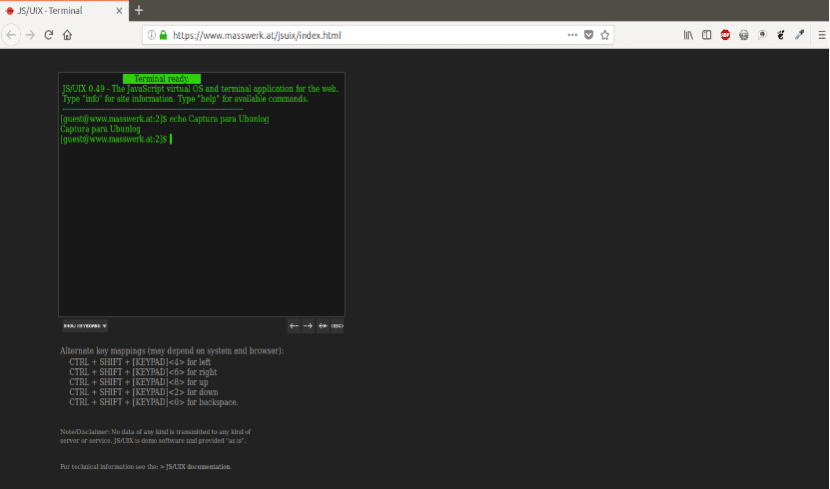Viewport: 830px width, 489px height.
Task: Click the 'JS/UIX 0.49' version line
Action: 200,89
